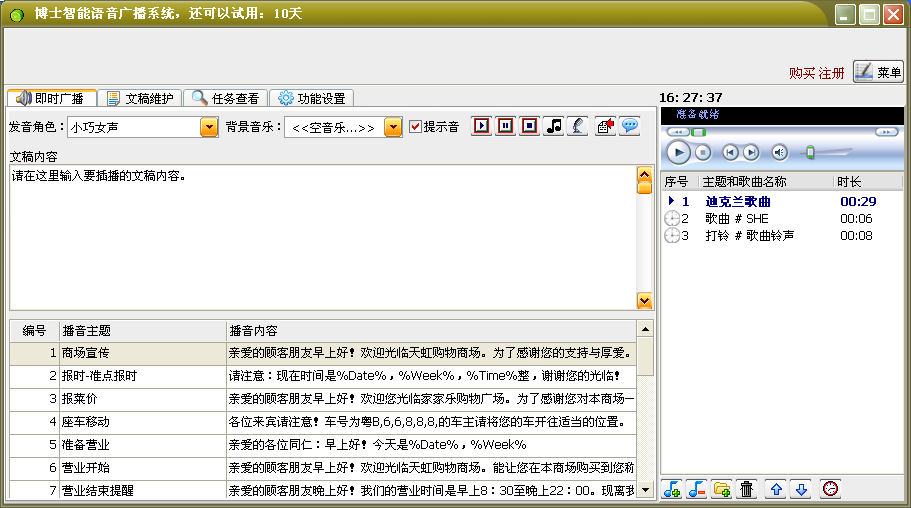
Task: Select the 商场宣传 row
Action: (323, 353)
